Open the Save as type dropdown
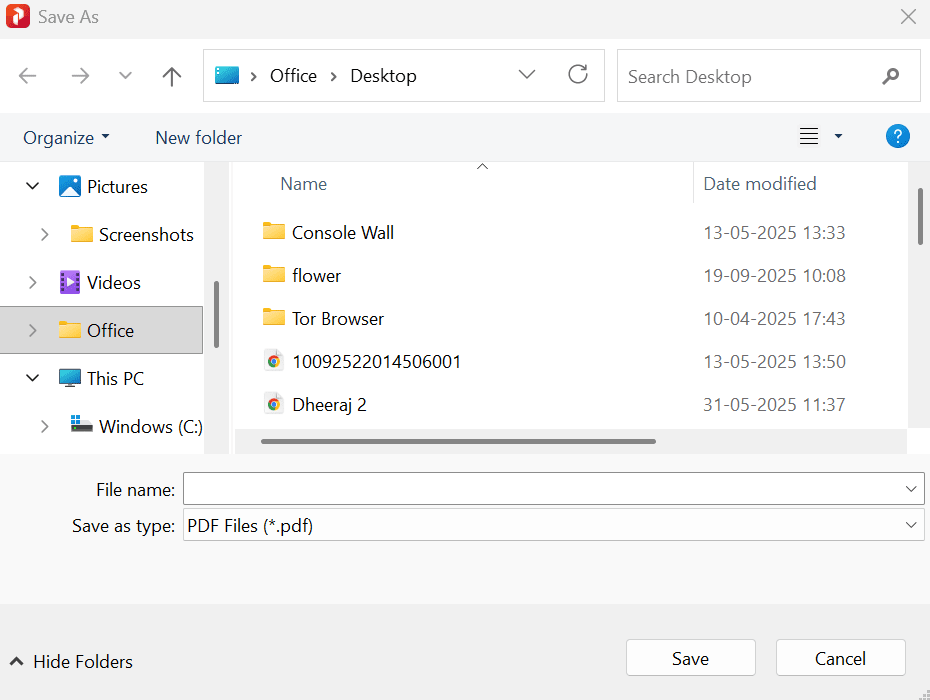The height and width of the screenshot is (700, 930). [x=910, y=524]
